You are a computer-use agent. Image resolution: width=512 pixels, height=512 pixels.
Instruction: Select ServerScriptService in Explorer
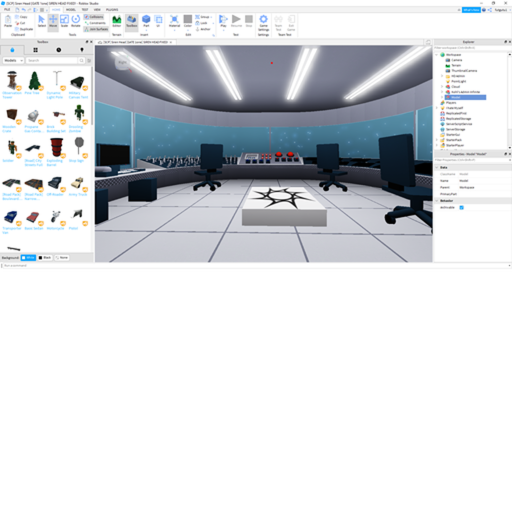[459, 124]
